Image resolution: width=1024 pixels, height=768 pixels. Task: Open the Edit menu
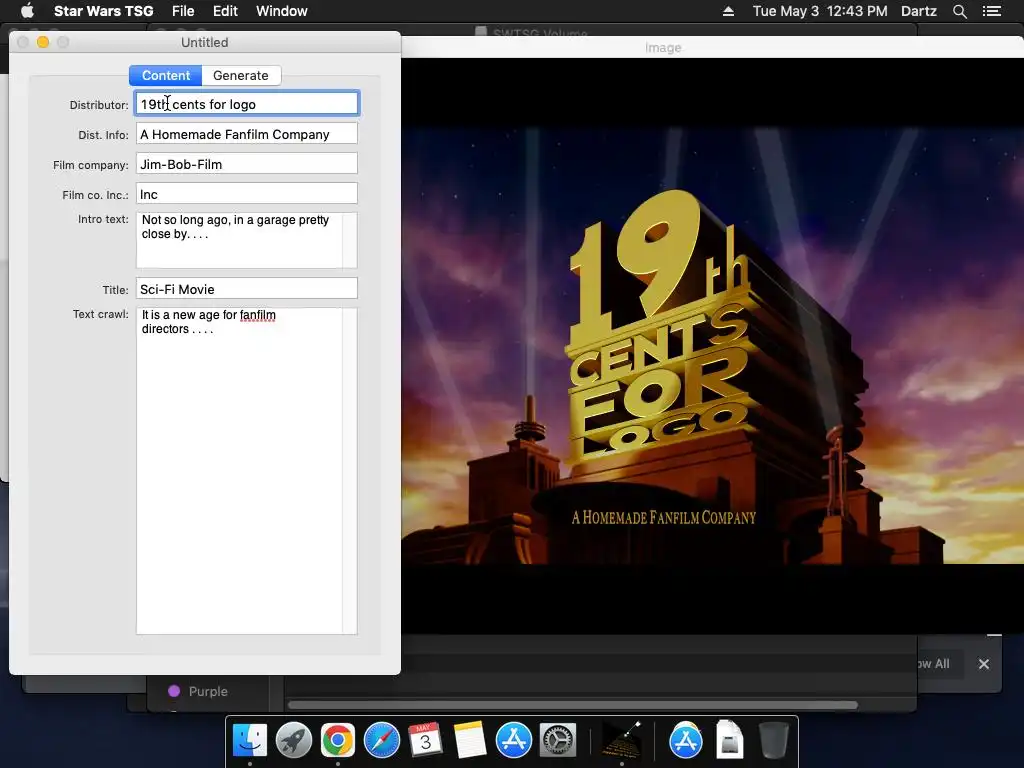click(225, 11)
